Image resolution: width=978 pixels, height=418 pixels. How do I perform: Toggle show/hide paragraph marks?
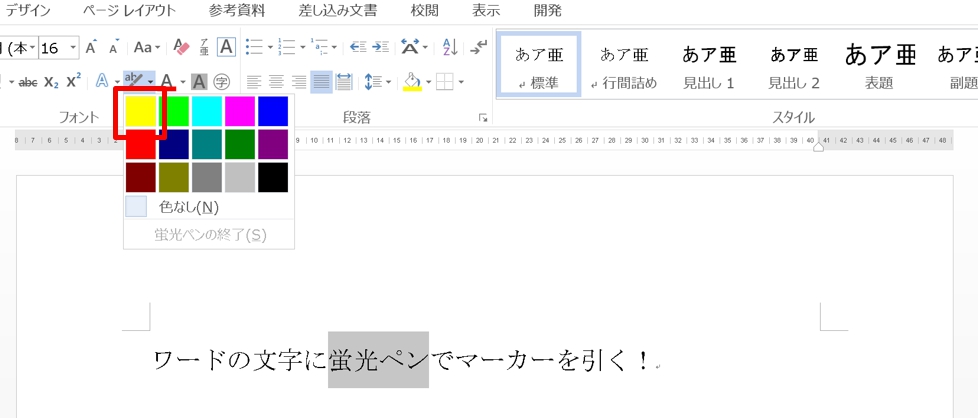pyautogui.click(x=479, y=47)
